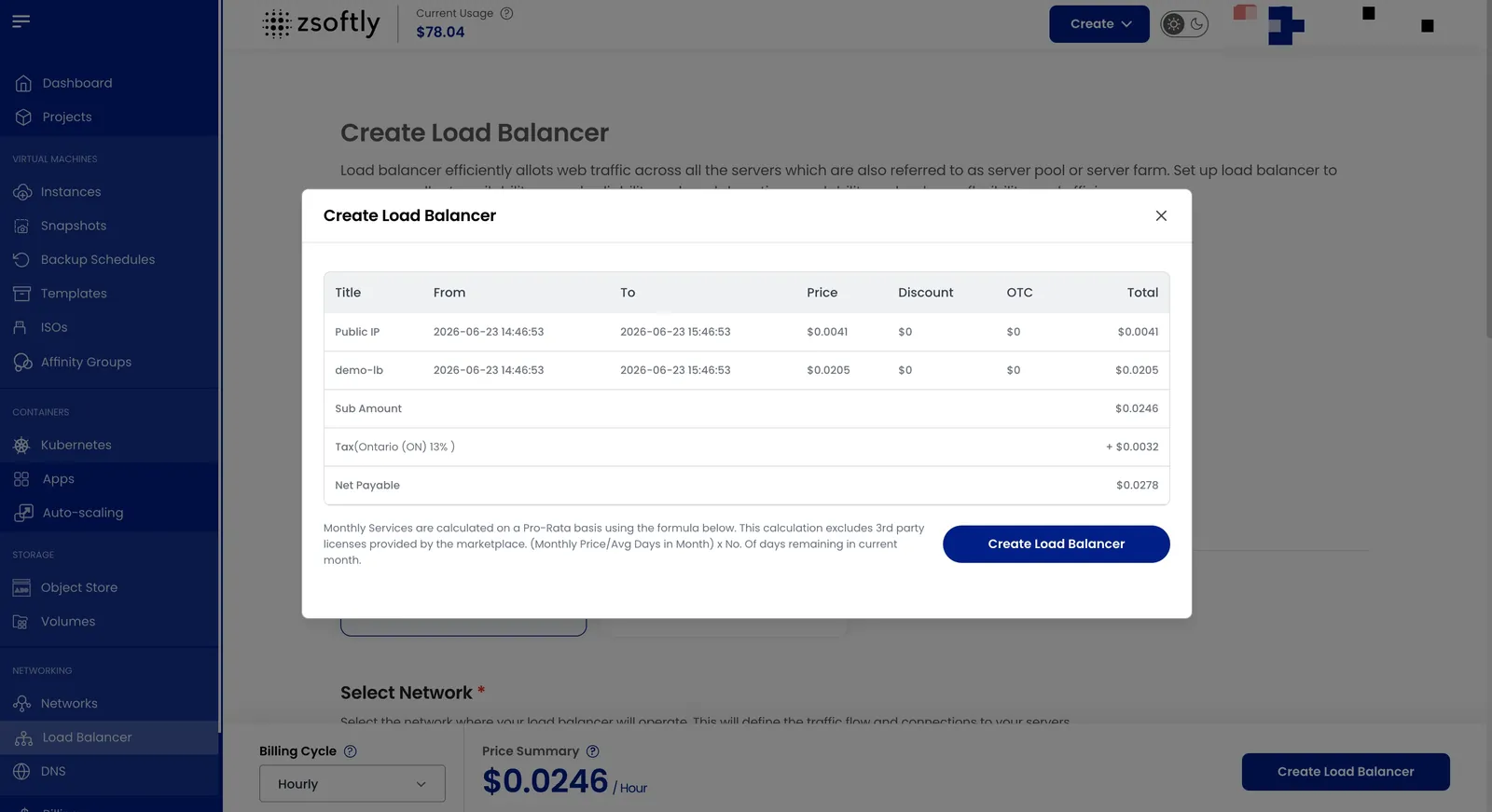
Task: Close the Create Load Balancer dialog
Action: point(1161,216)
